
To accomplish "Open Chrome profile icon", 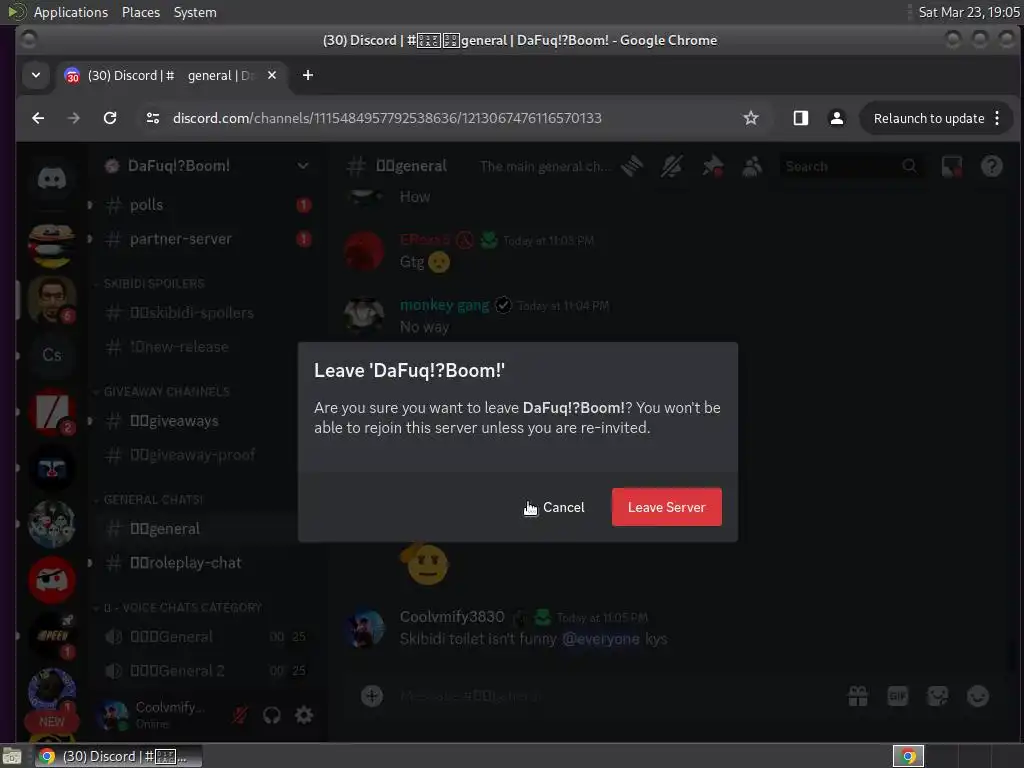I will click(837, 118).
